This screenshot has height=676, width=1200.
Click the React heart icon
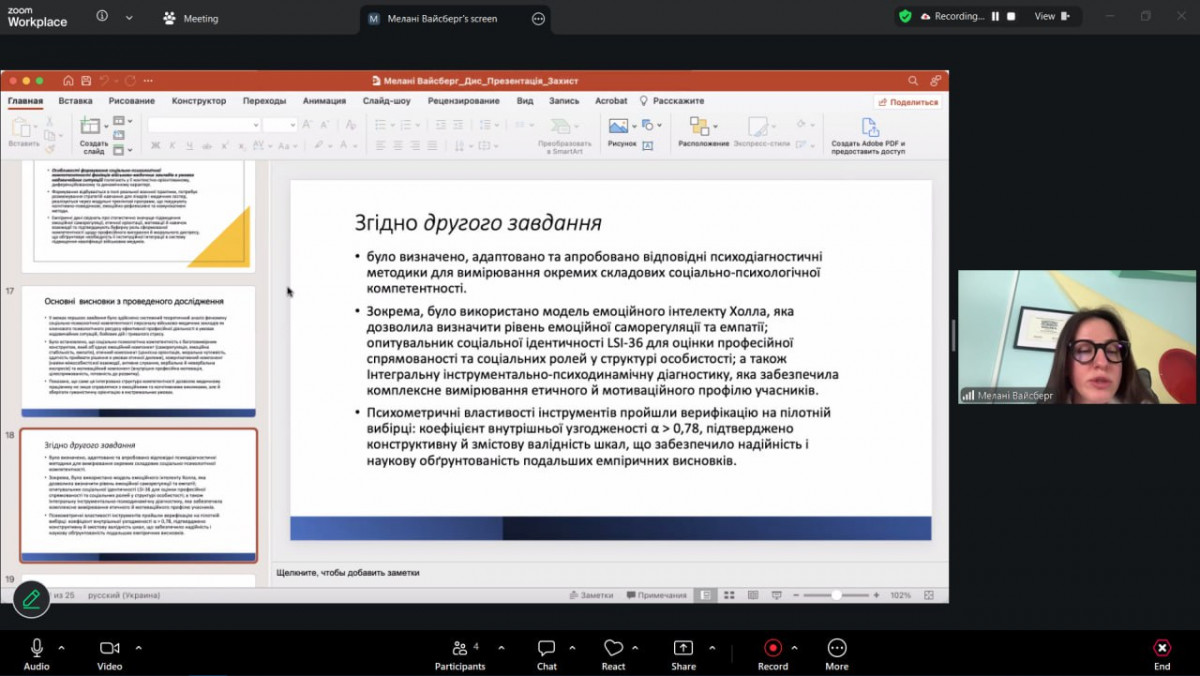coord(613,649)
